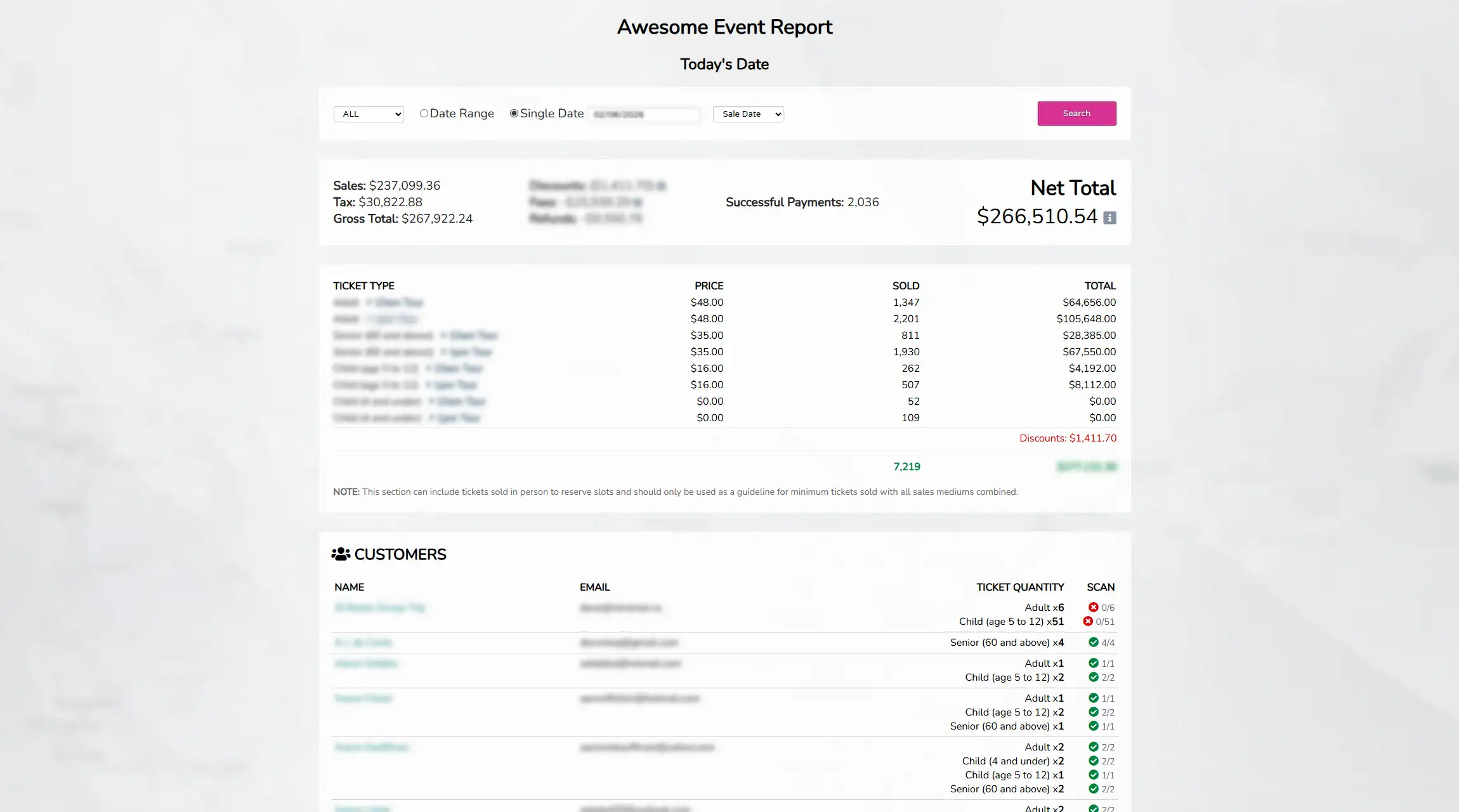Click the sold count 2,201

pyautogui.click(x=906, y=319)
